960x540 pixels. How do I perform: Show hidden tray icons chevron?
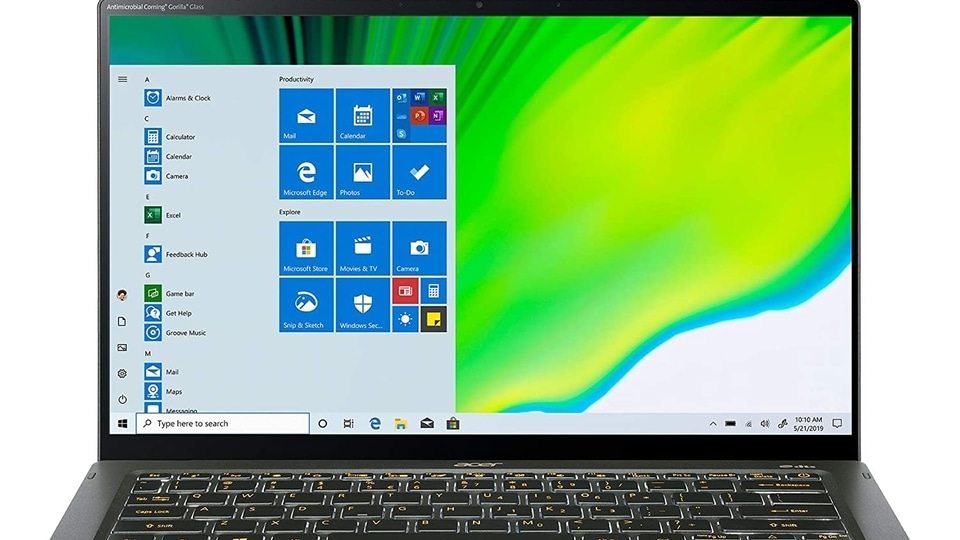[713, 424]
